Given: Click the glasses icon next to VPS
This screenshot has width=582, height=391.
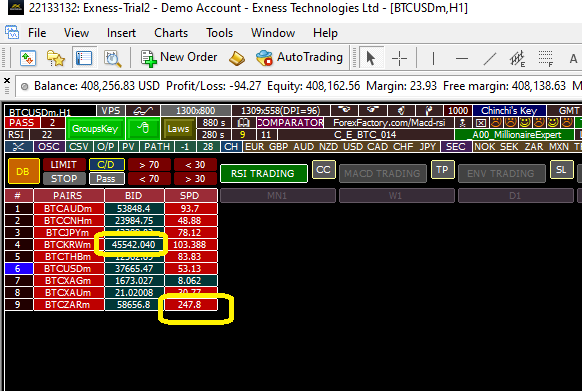Looking at the screenshot, I should (x=143, y=111).
